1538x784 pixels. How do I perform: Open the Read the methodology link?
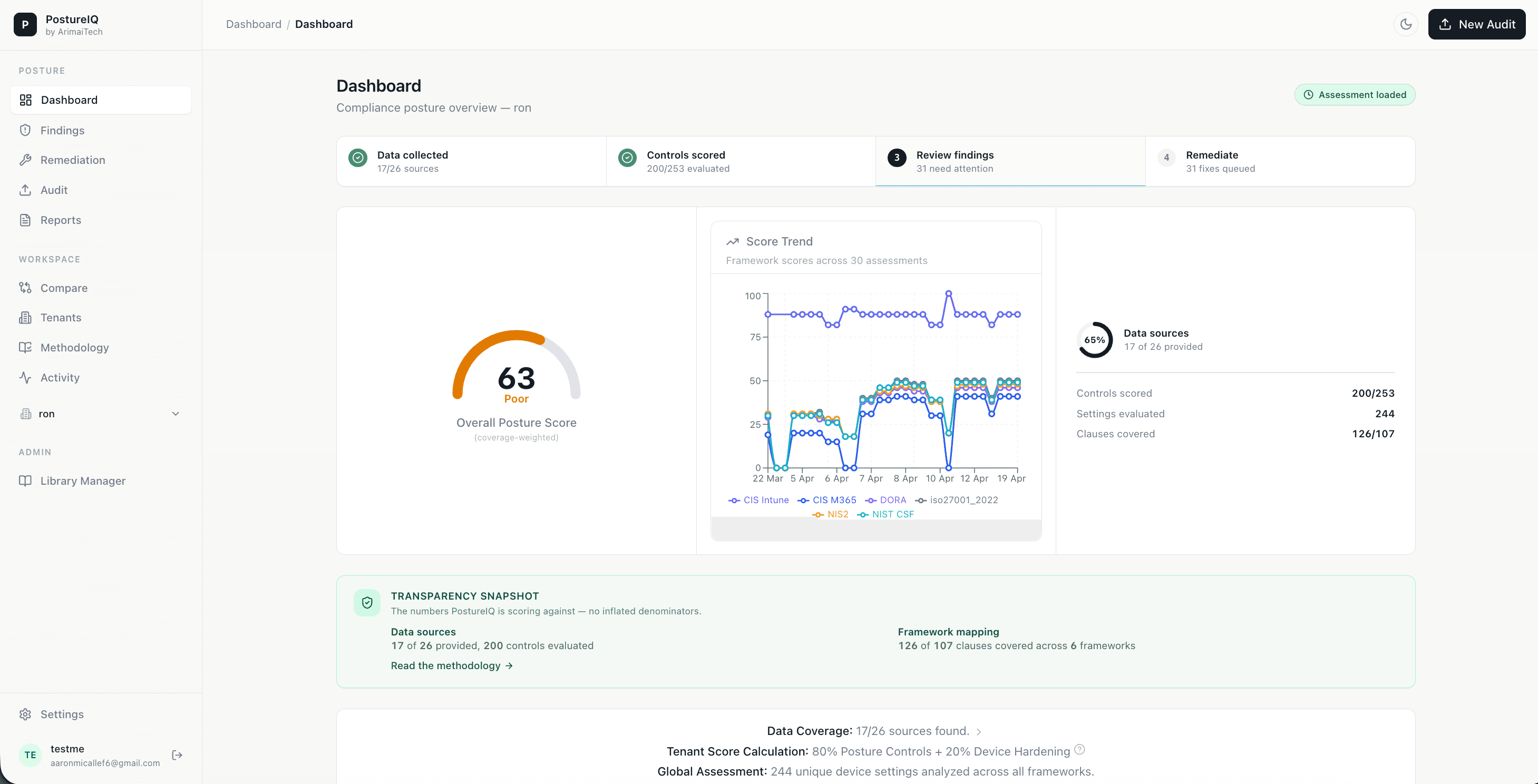tap(452, 665)
